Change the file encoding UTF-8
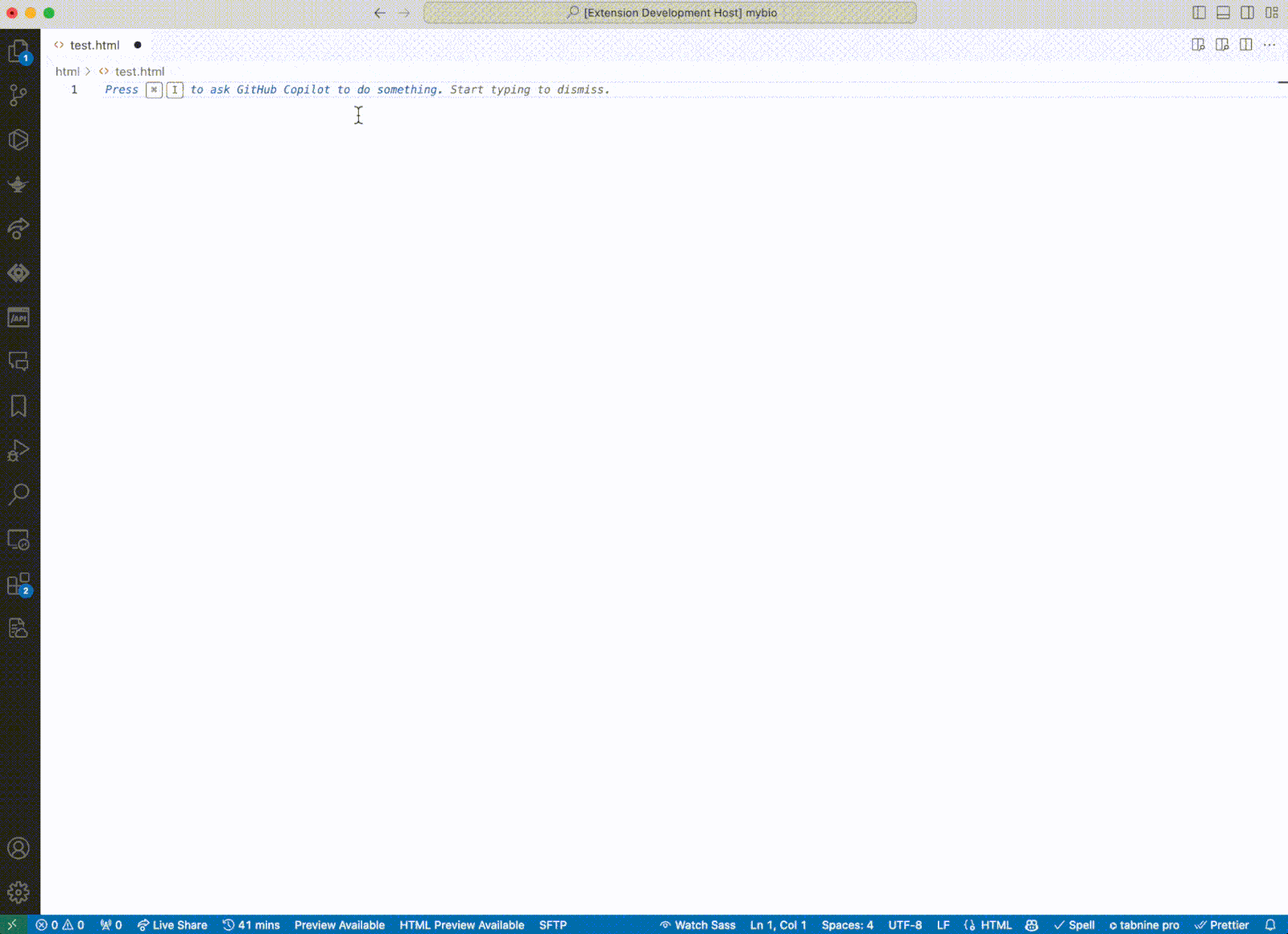This screenshot has width=1288, height=934. [x=905, y=924]
